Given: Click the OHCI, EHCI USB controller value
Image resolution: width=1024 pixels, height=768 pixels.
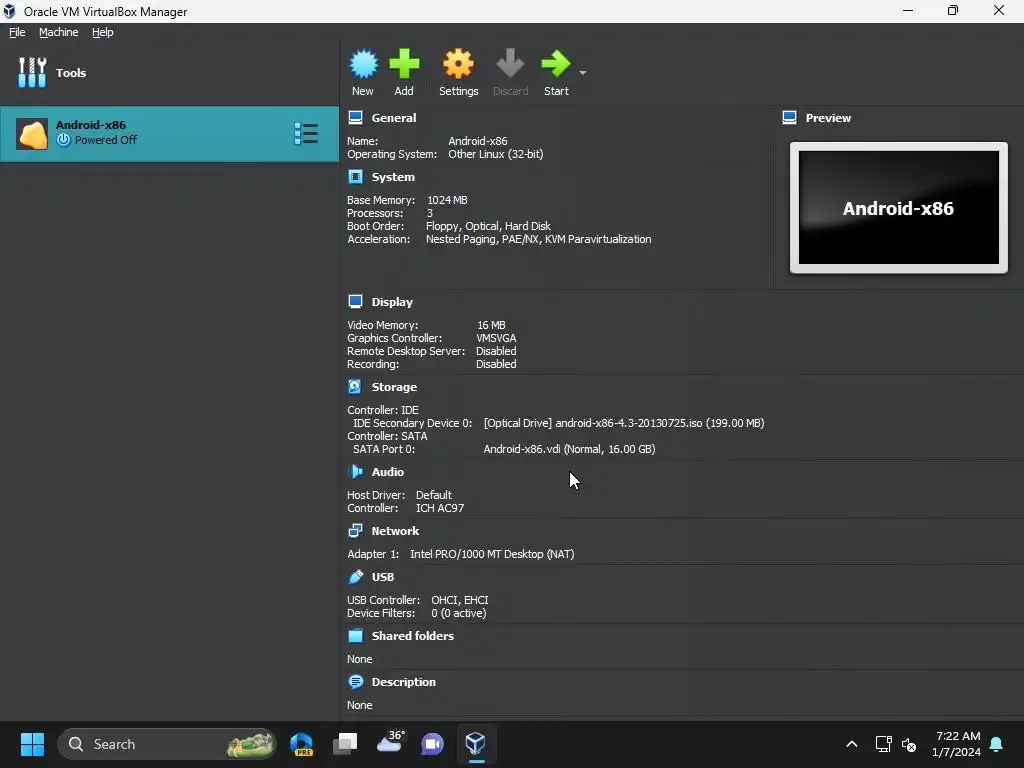Looking at the screenshot, I should (460, 600).
